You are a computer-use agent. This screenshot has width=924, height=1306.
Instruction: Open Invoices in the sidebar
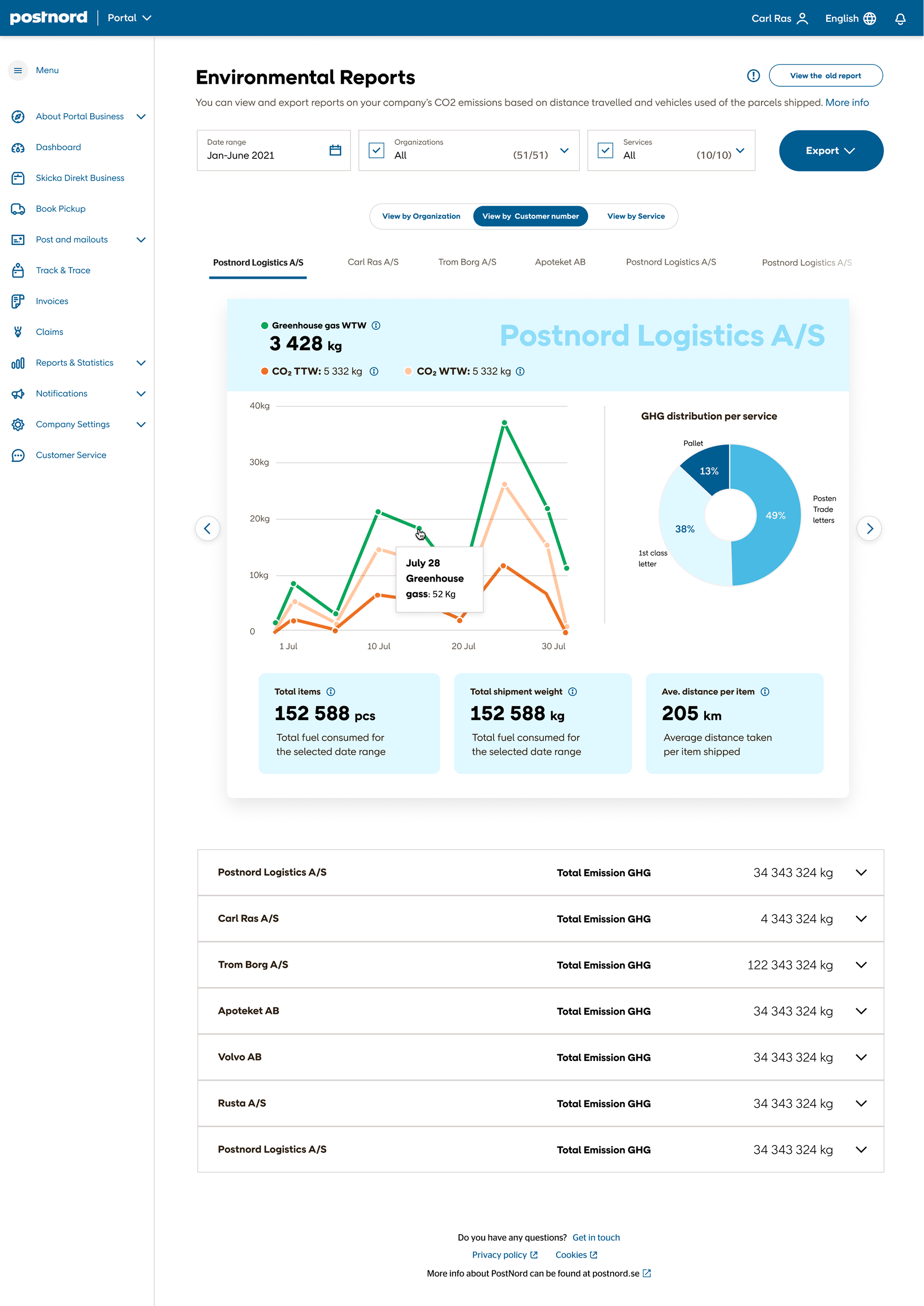(x=52, y=301)
